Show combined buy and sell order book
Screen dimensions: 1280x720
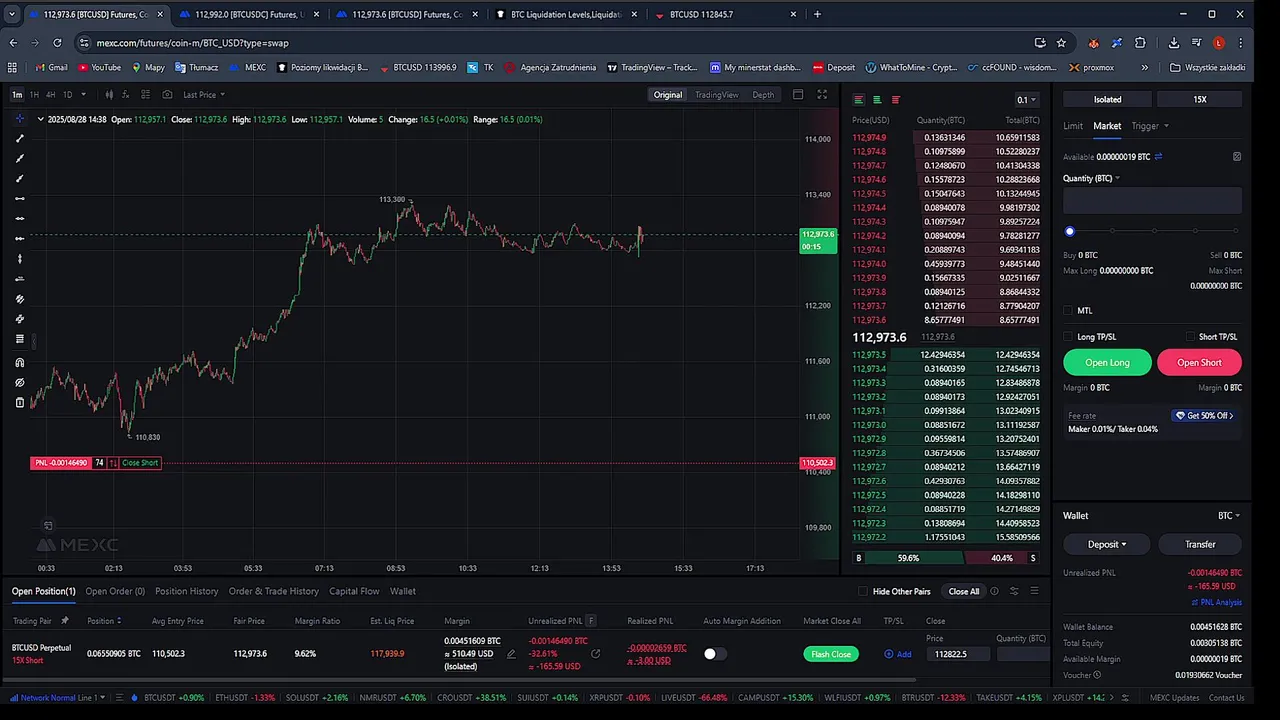[x=859, y=100]
